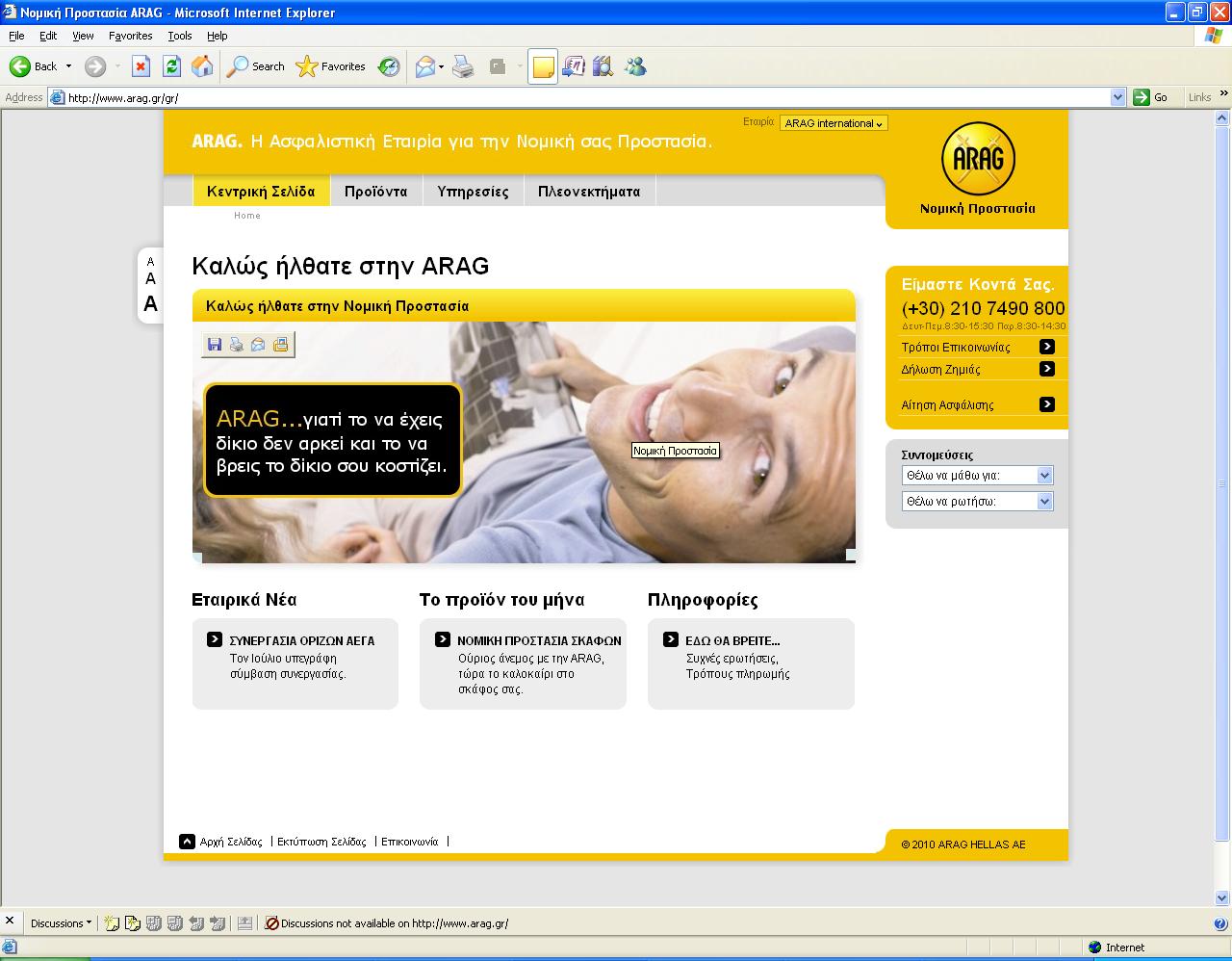Click the Home page icon in toolbar
Screen dimensions: 1232x961
coord(202,66)
